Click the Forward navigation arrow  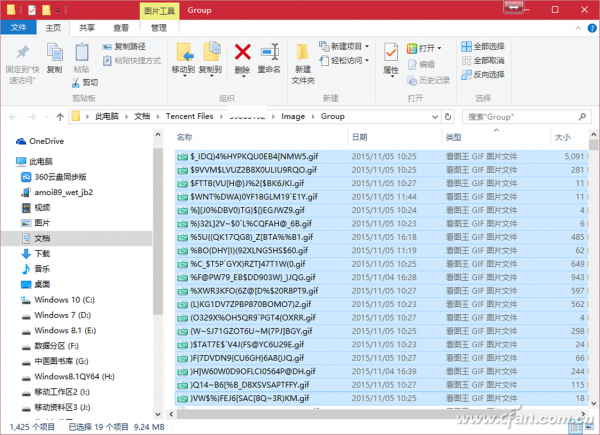pos(32,117)
